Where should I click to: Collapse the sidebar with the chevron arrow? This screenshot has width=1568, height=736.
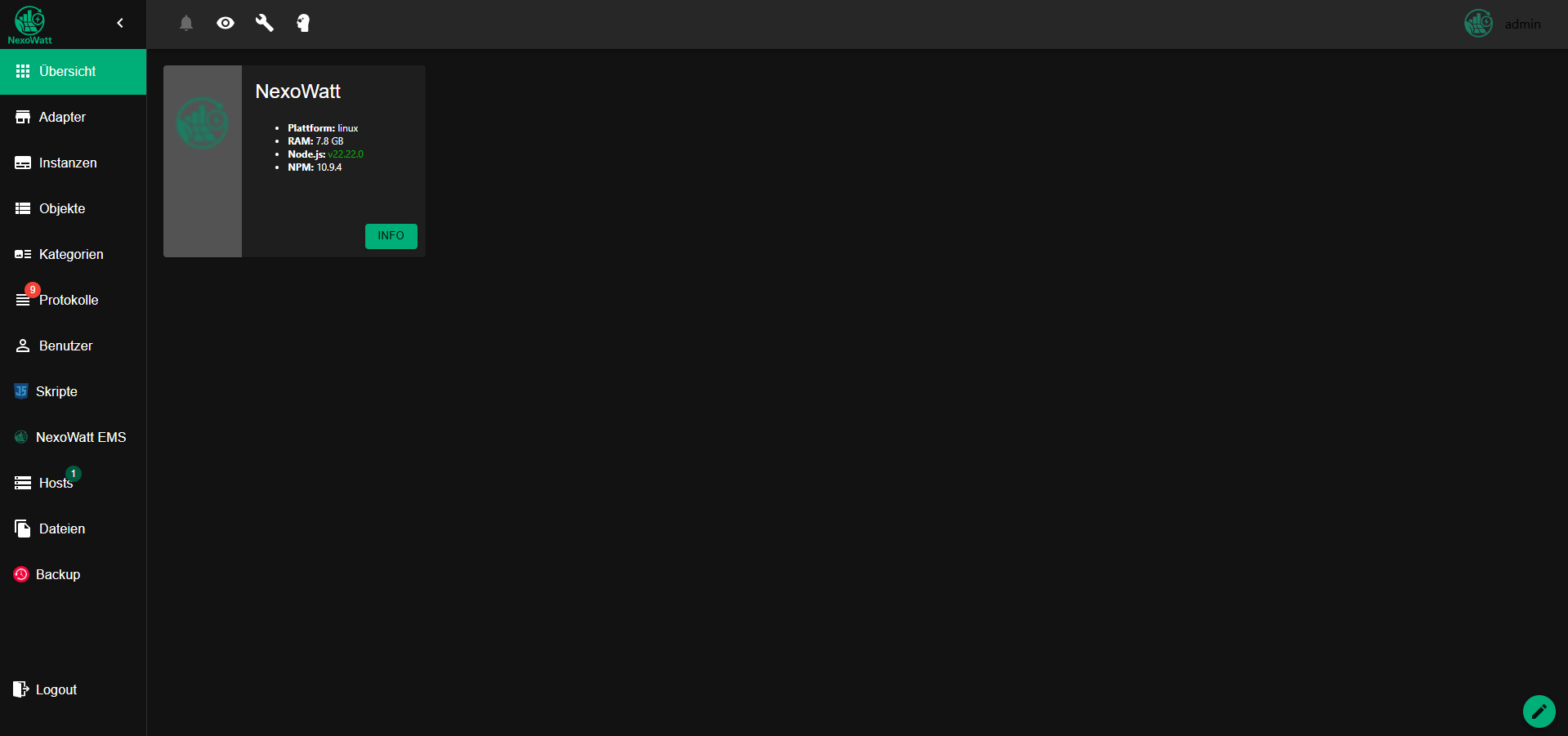coord(120,23)
